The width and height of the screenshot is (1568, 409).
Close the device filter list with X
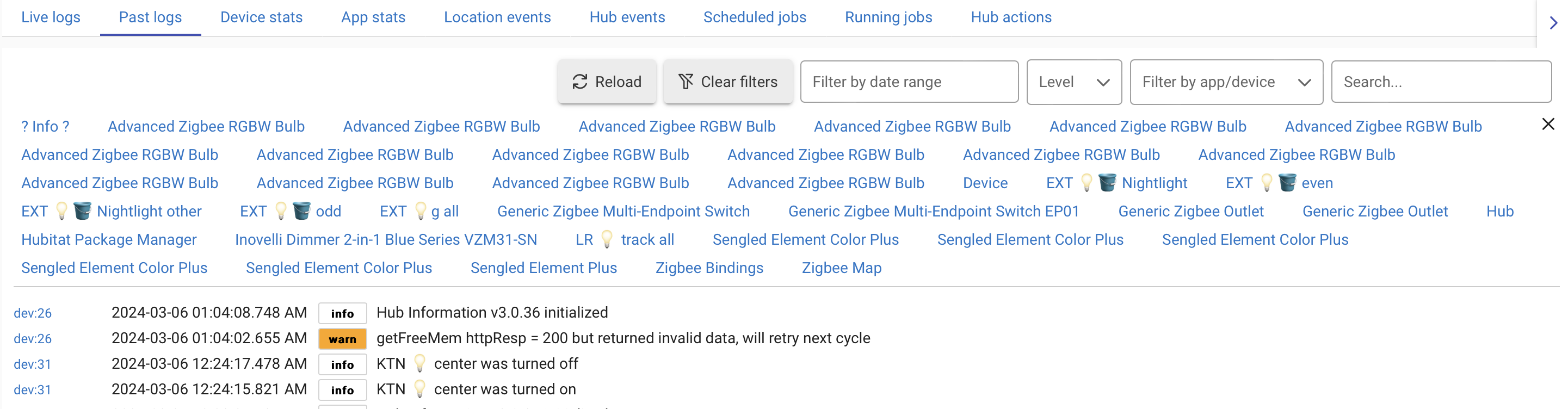point(1548,124)
